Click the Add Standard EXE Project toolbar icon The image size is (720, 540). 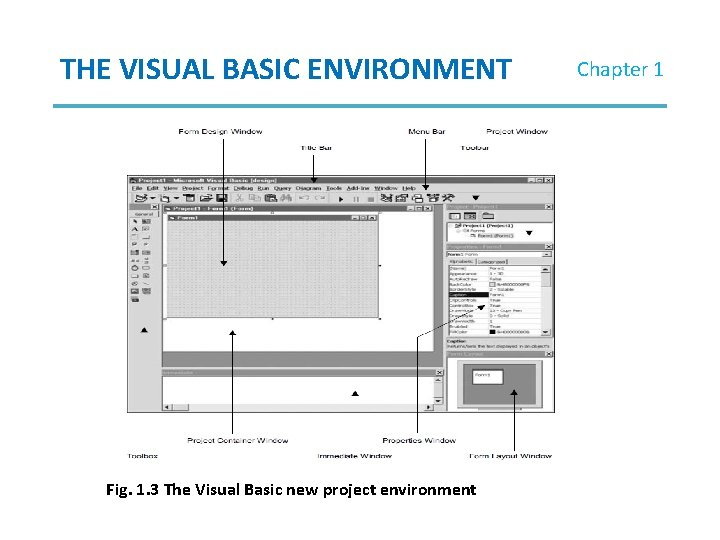pyautogui.click(x=141, y=198)
